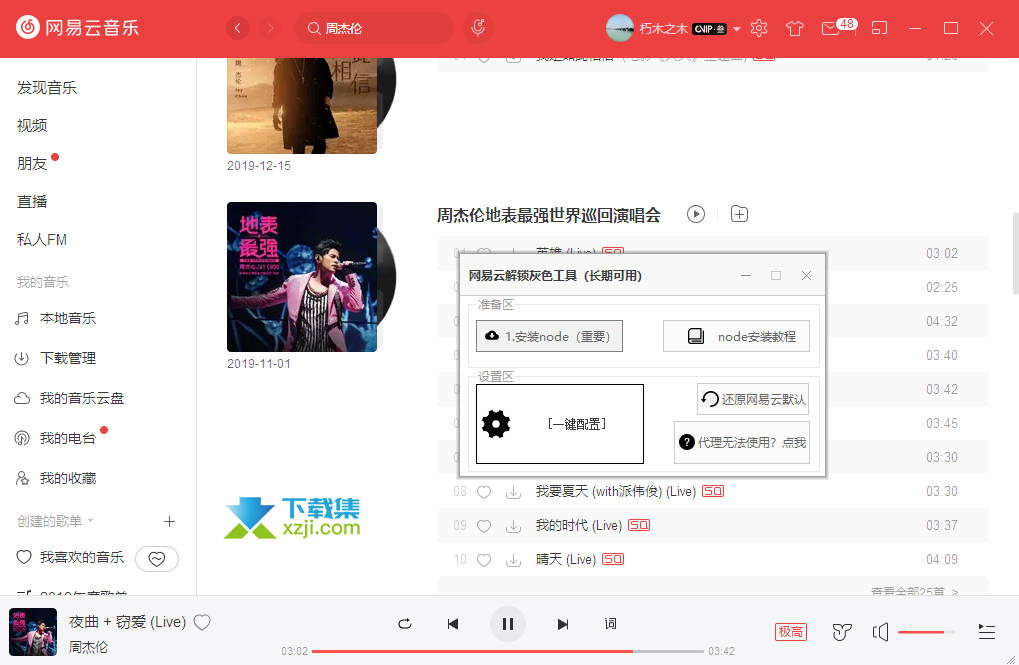This screenshot has height=665, width=1019.
Task: Start heartbeat mode next to 我喜欢的音乐
Action: click(157, 558)
